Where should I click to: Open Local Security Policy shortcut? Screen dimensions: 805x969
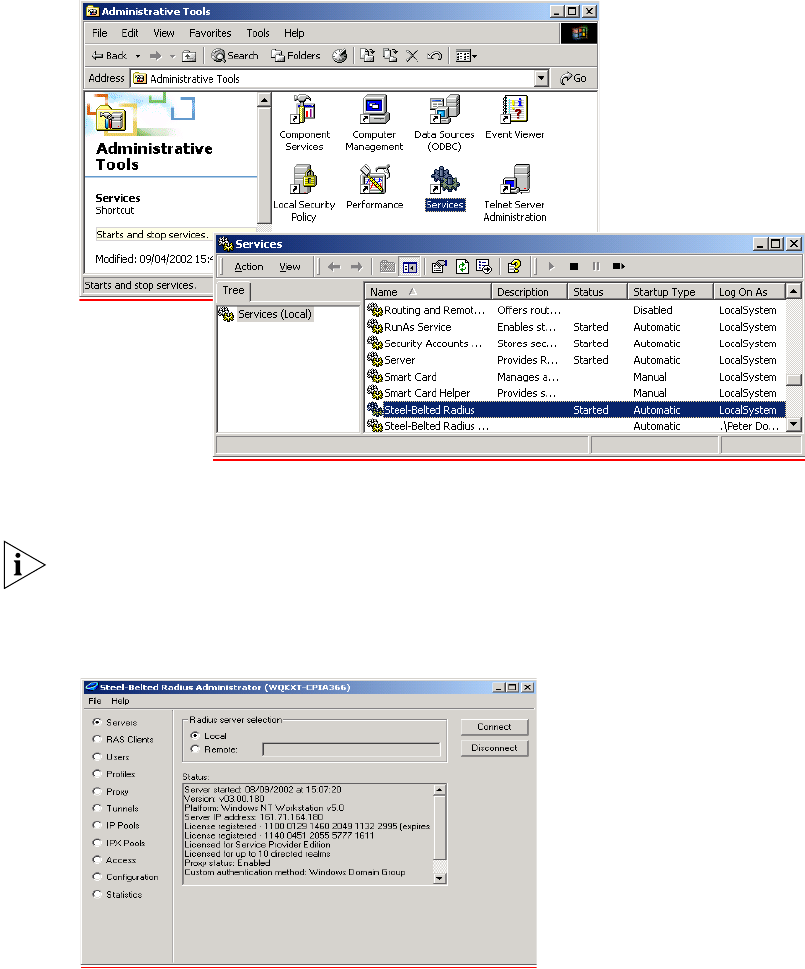tap(304, 193)
